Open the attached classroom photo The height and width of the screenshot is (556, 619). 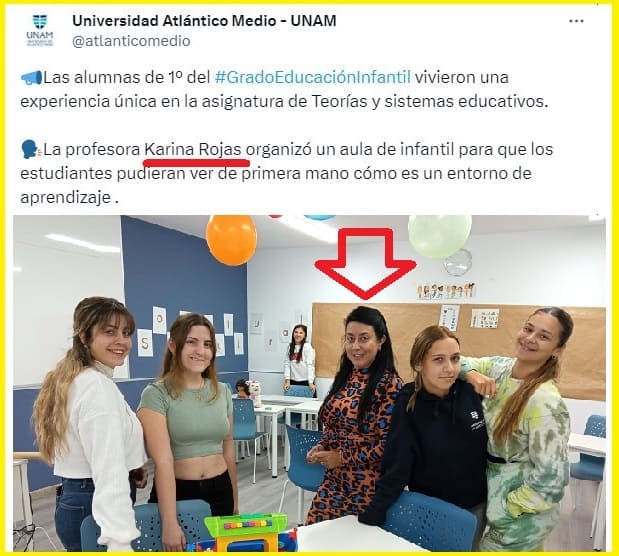click(309, 383)
